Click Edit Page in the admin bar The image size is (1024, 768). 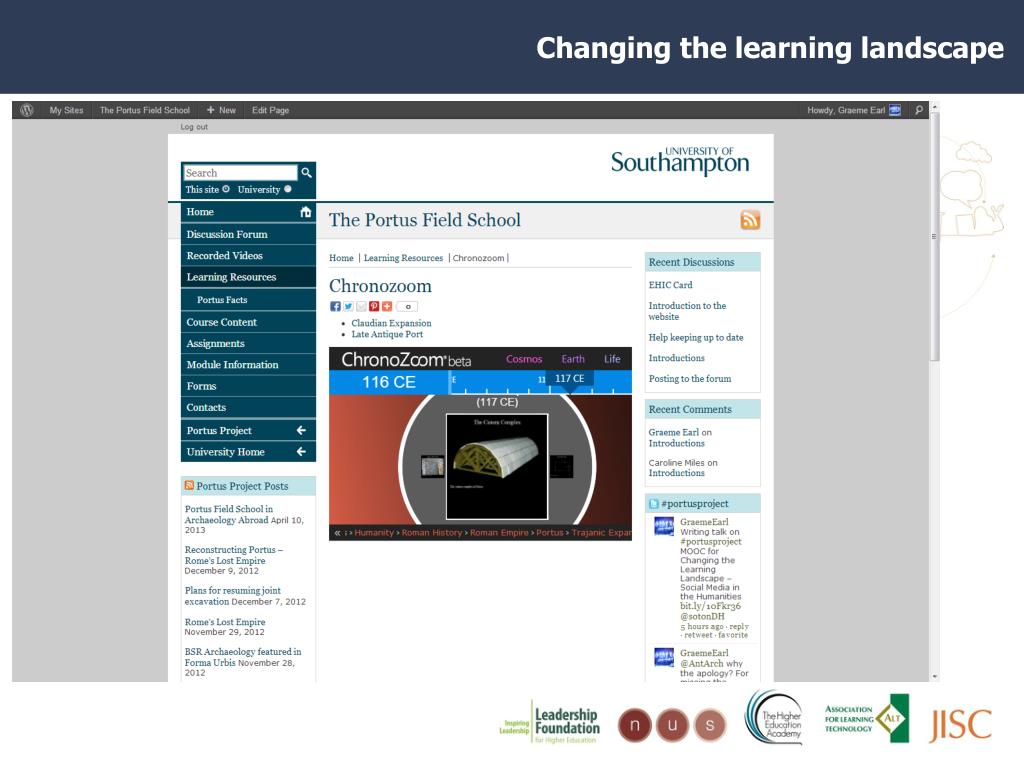pos(270,110)
